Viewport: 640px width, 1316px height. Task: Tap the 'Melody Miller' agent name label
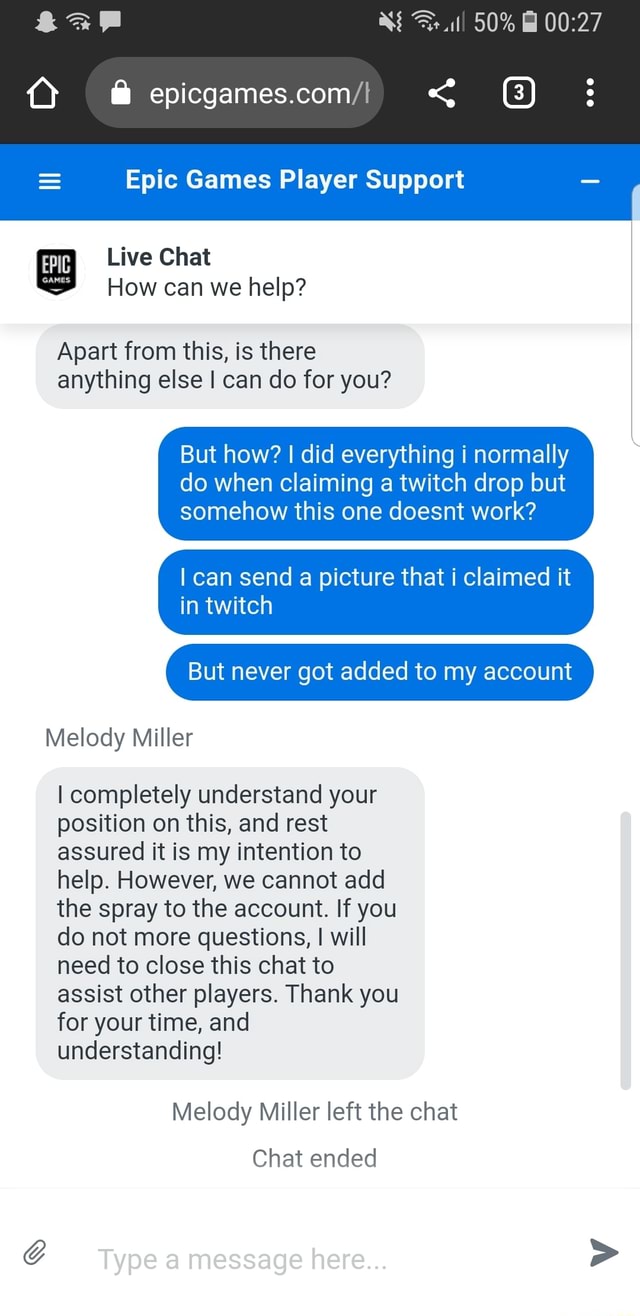click(x=118, y=738)
